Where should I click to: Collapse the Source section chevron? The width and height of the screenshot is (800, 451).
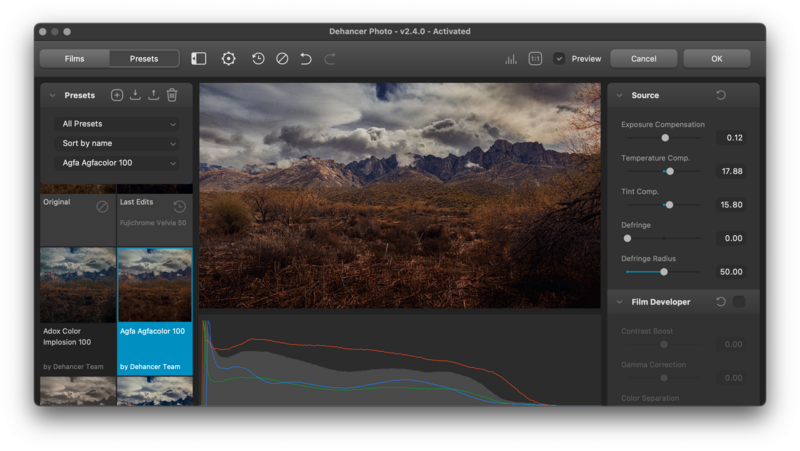click(619, 95)
